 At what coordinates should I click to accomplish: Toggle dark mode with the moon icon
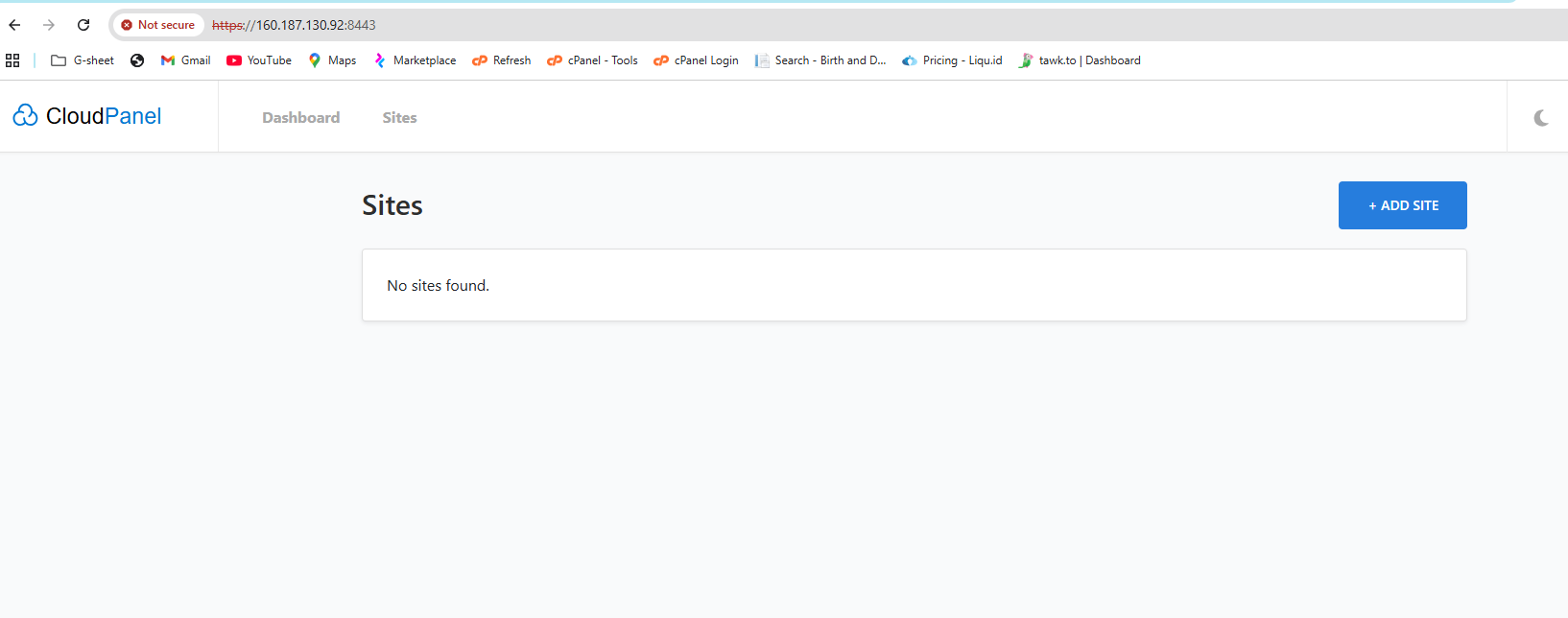[x=1540, y=118]
